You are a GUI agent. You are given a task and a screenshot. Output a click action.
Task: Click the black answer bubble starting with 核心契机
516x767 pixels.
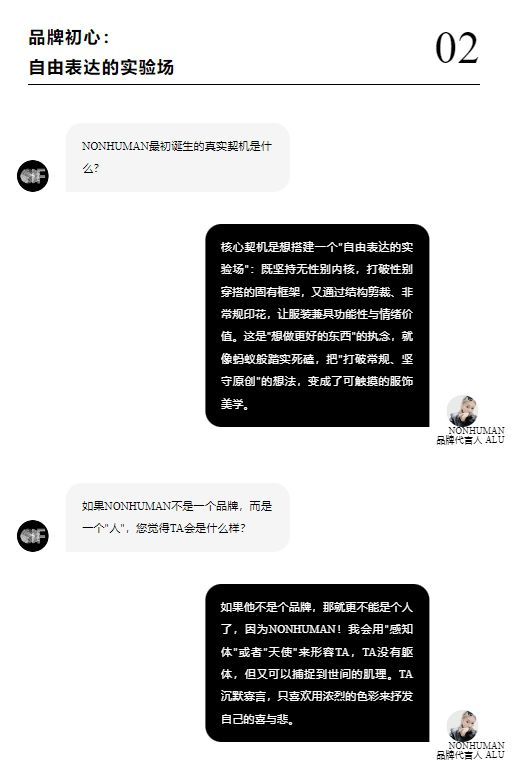click(x=317, y=325)
